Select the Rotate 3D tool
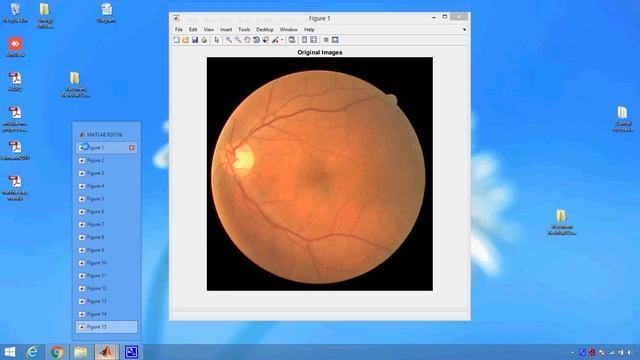 [x=256, y=40]
